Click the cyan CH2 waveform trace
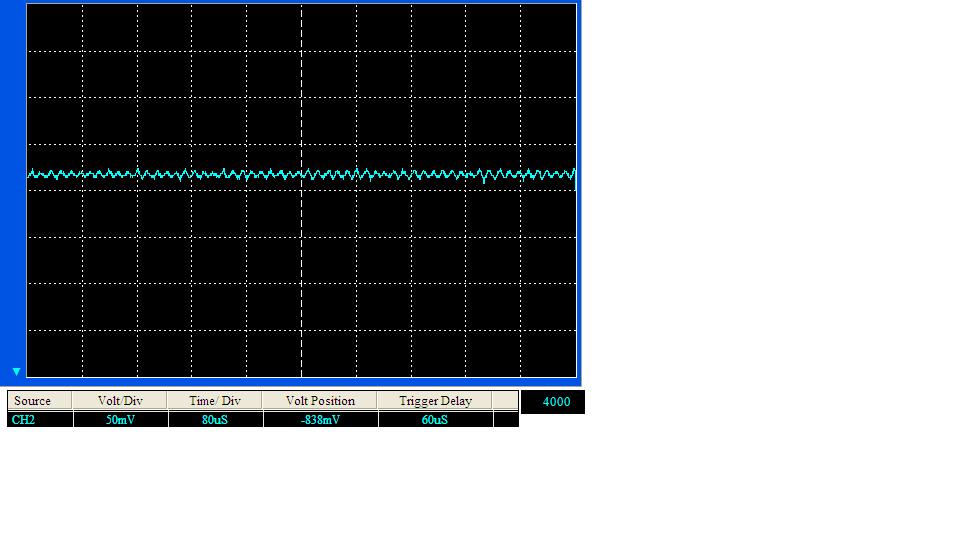The height and width of the screenshot is (540, 960). 301,174
